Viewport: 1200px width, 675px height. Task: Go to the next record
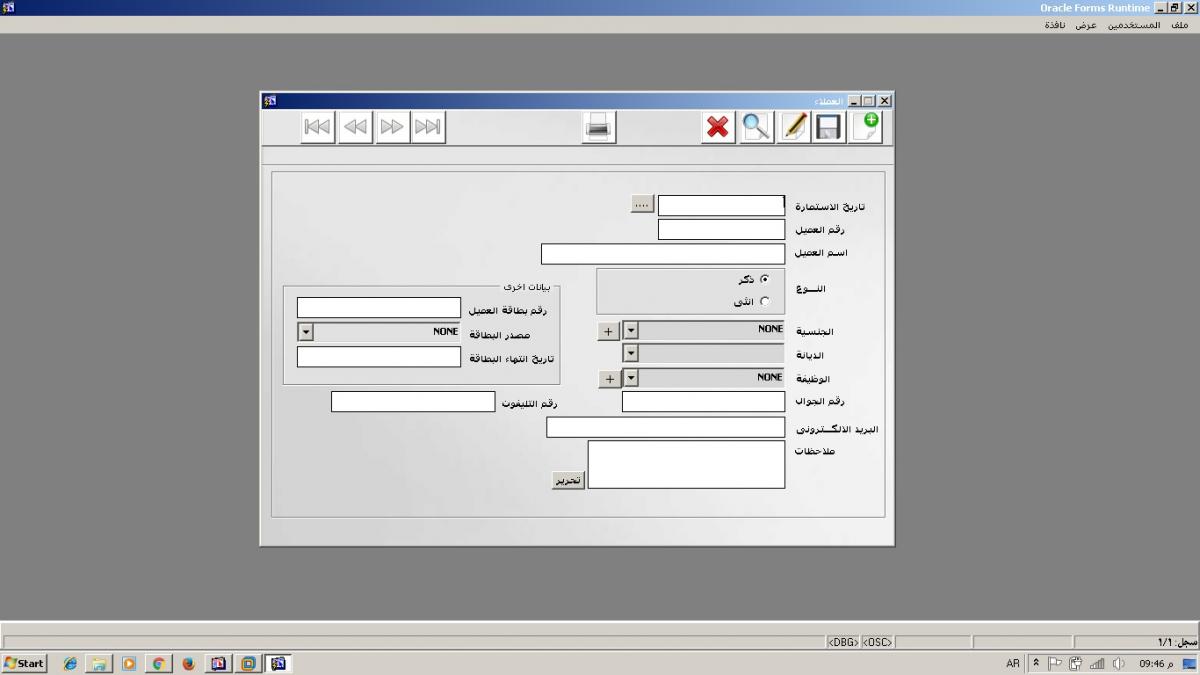[392, 127]
